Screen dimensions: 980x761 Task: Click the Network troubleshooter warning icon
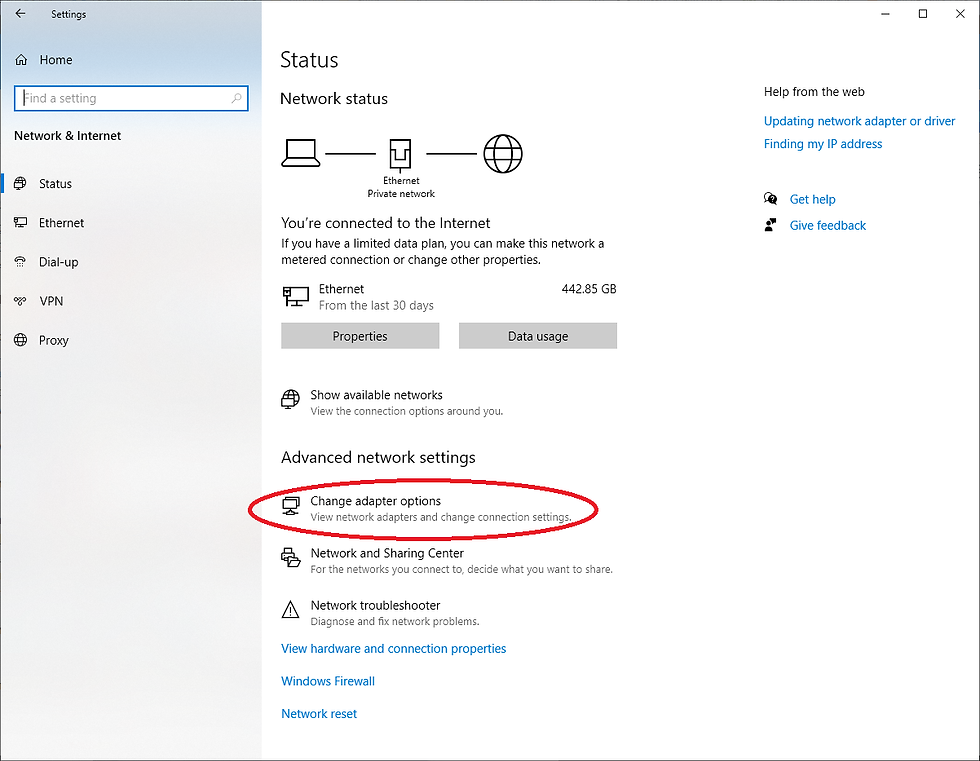pyautogui.click(x=290, y=609)
